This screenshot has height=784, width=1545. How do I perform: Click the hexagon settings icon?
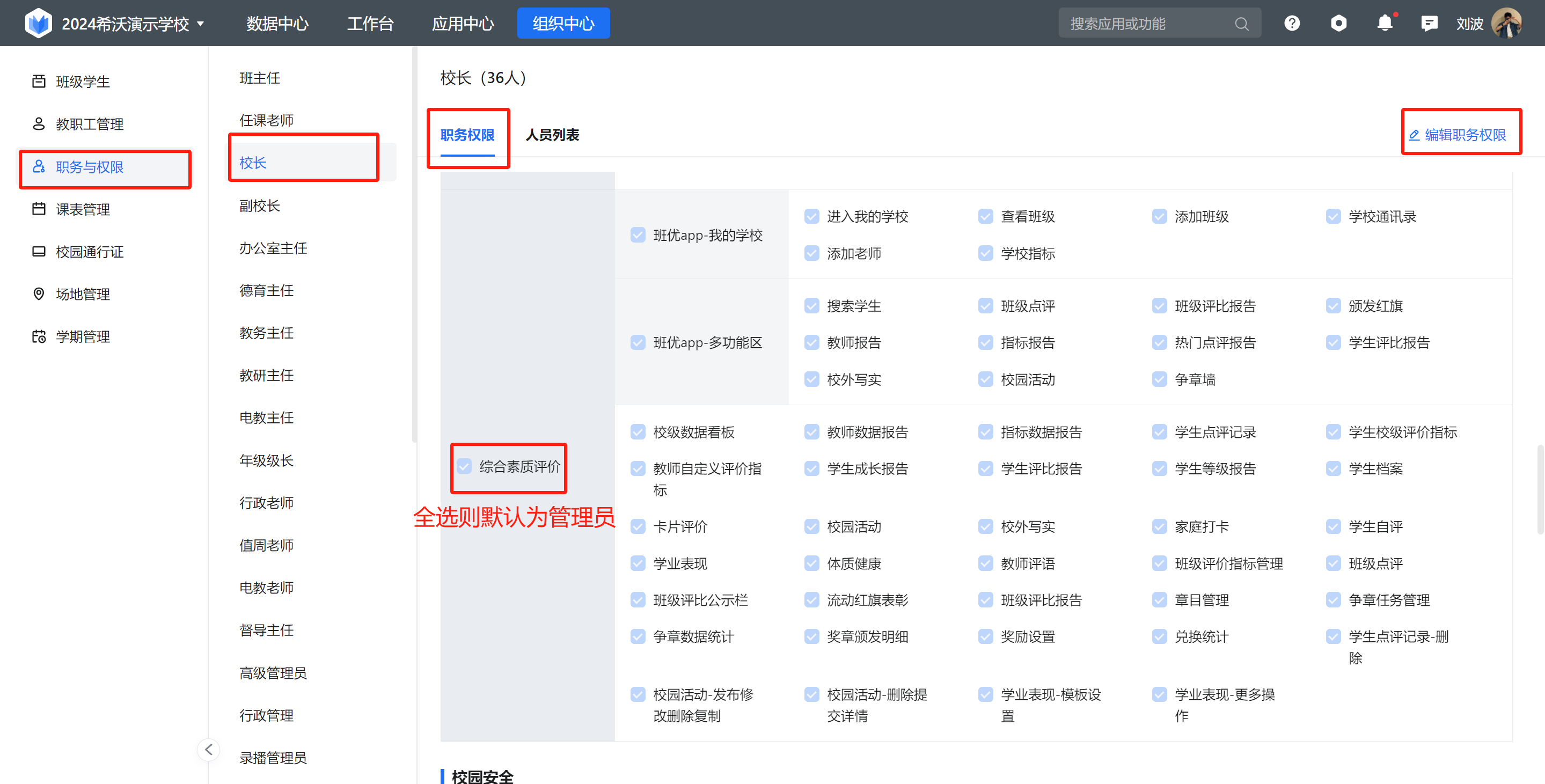[x=1339, y=24]
